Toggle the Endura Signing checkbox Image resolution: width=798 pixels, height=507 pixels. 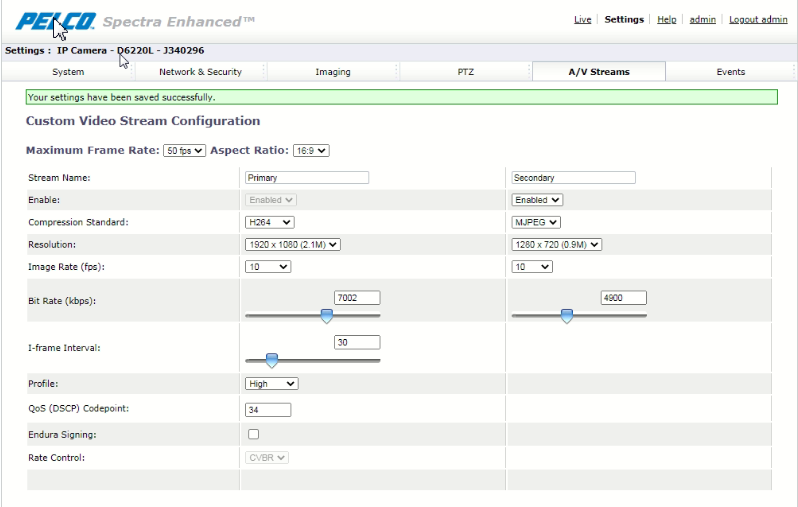[x=253, y=434]
